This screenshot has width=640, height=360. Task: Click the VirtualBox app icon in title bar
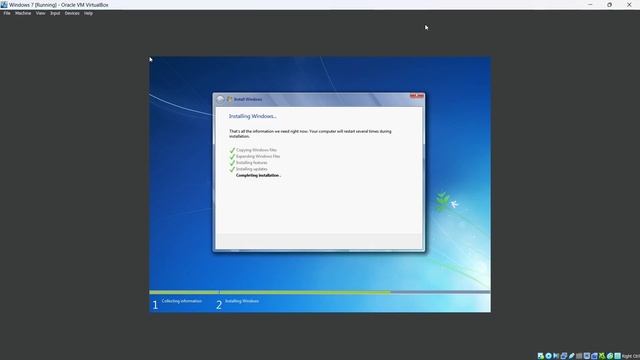(x=4, y=4)
